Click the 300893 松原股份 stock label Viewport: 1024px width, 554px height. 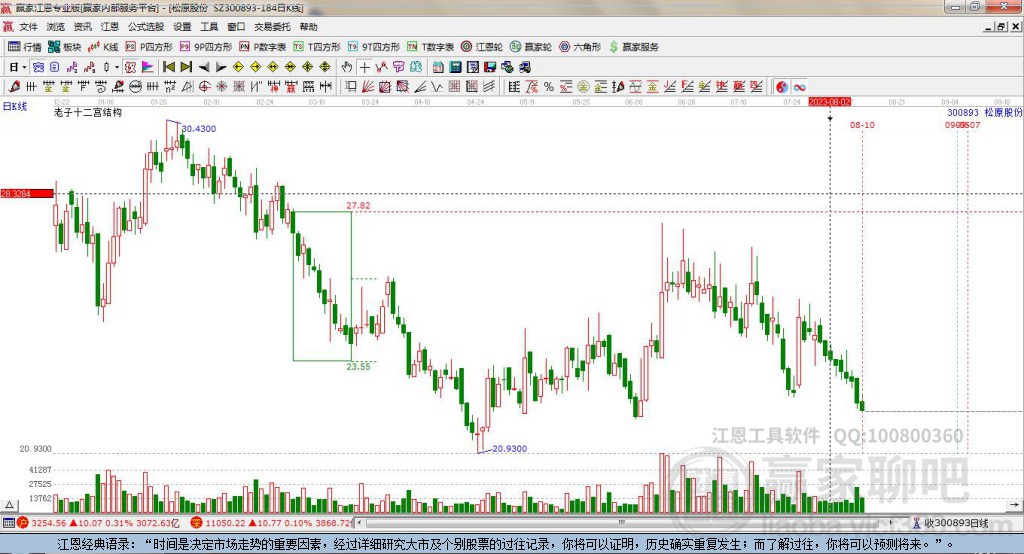(985, 112)
